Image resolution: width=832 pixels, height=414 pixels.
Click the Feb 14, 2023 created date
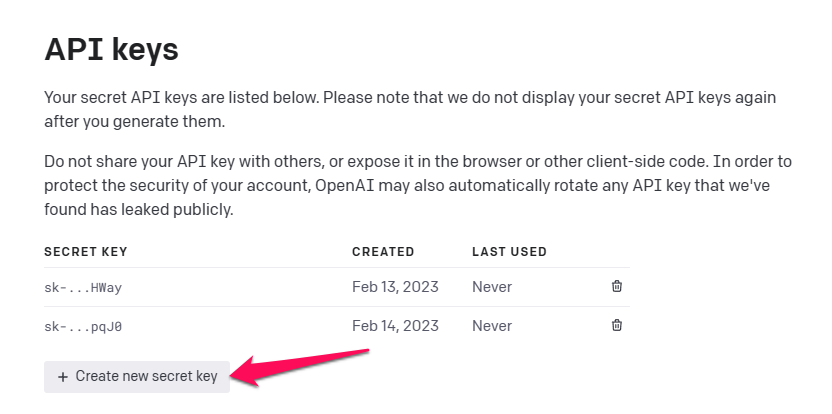(395, 325)
